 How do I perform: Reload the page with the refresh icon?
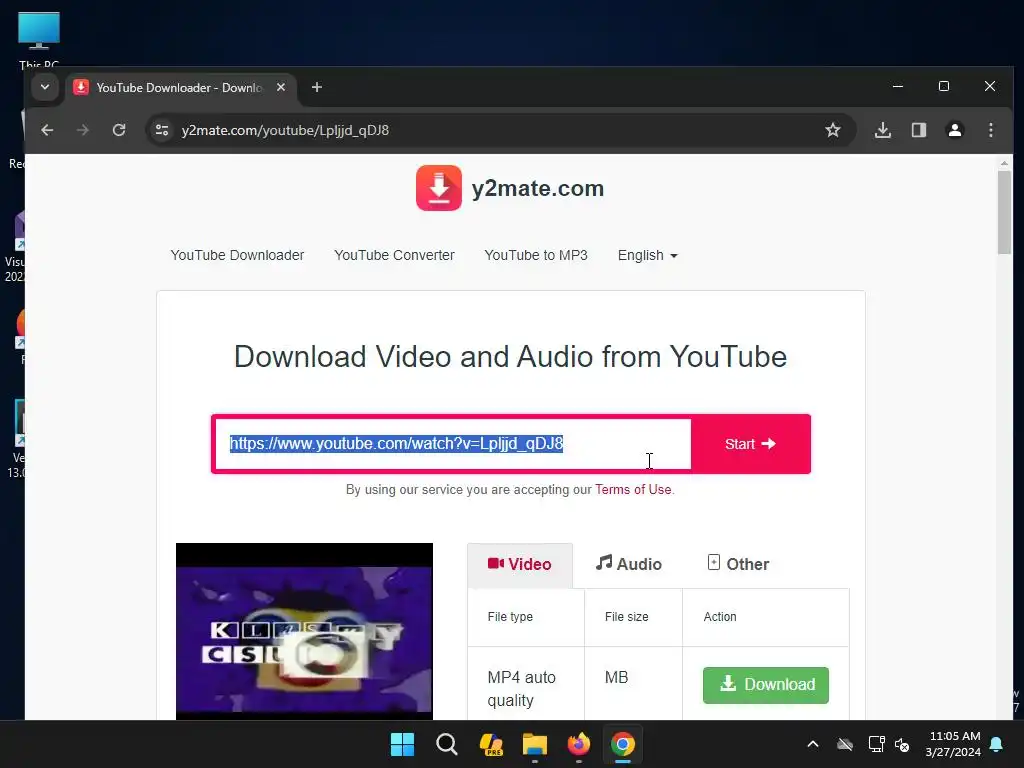click(x=119, y=130)
